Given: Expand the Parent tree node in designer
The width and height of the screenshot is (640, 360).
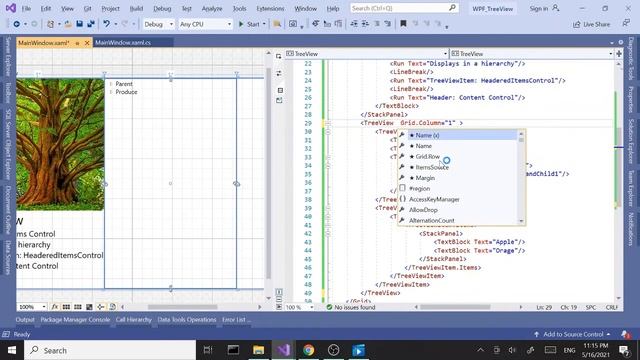Looking at the screenshot, I should pyautogui.click(x=111, y=84).
